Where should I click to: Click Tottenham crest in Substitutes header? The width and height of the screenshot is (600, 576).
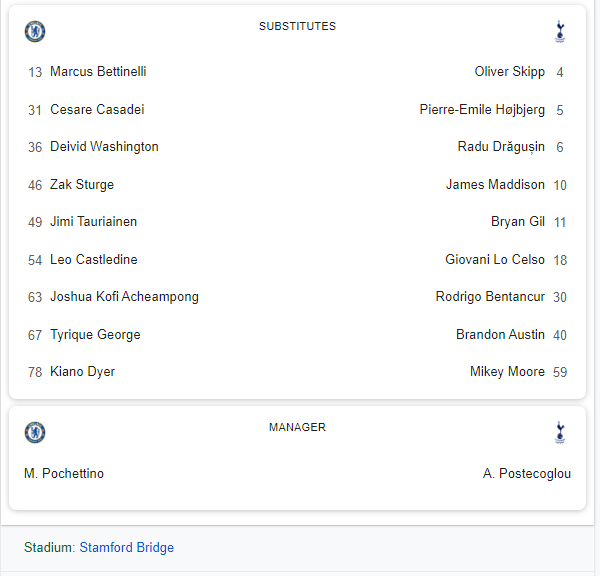coord(560,31)
